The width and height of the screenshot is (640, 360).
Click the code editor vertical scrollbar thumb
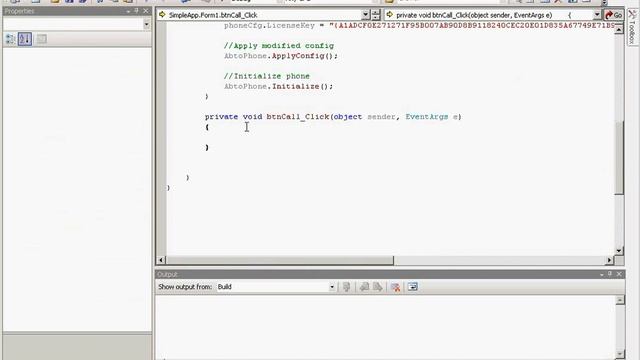619,158
